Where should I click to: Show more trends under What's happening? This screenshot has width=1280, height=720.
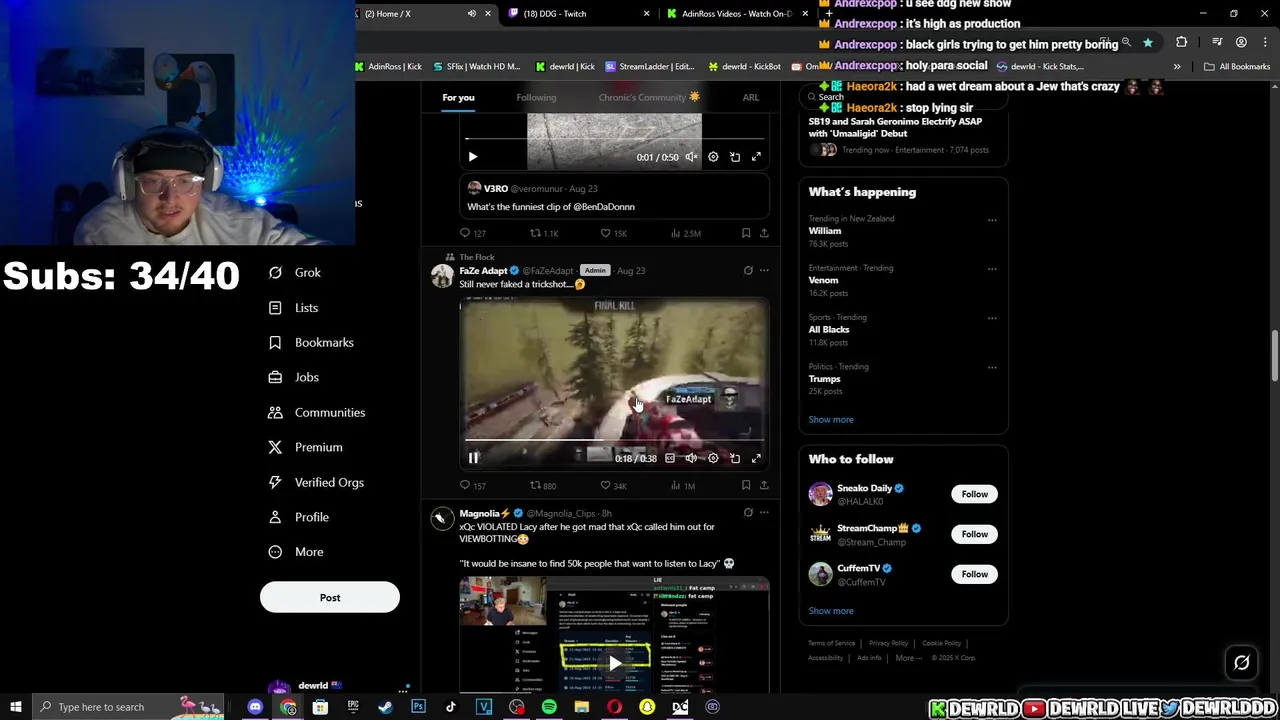pos(831,420)
